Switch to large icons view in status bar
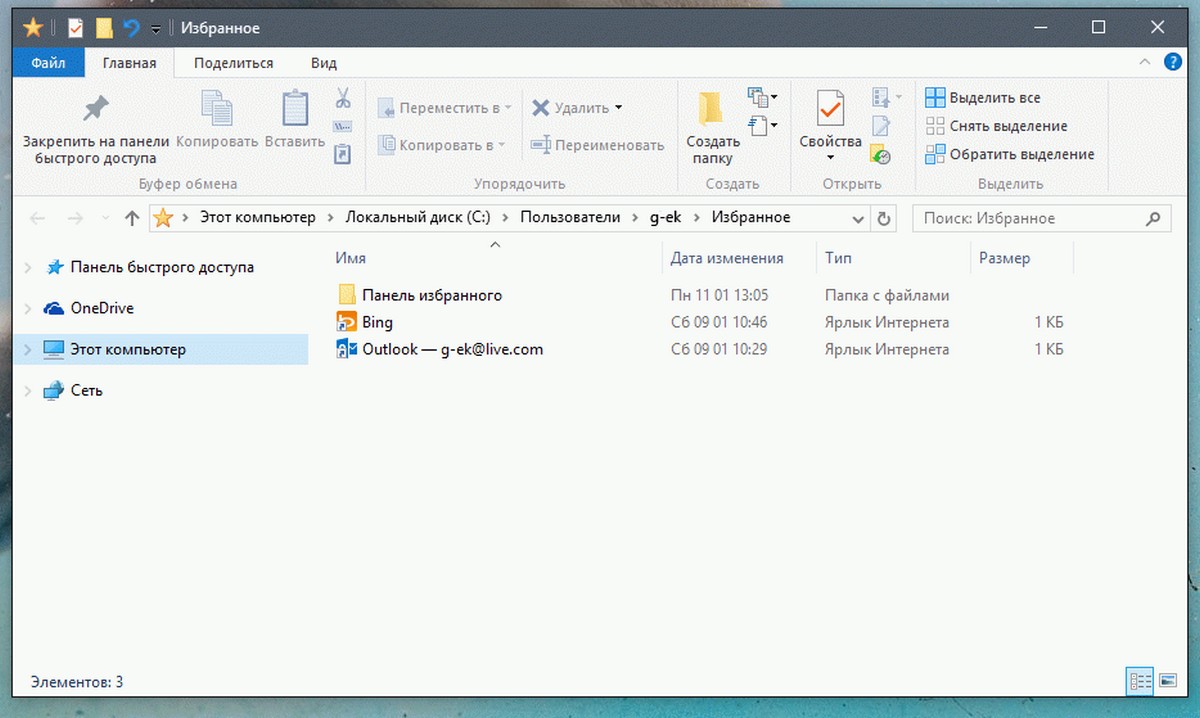 (1167, 681)
